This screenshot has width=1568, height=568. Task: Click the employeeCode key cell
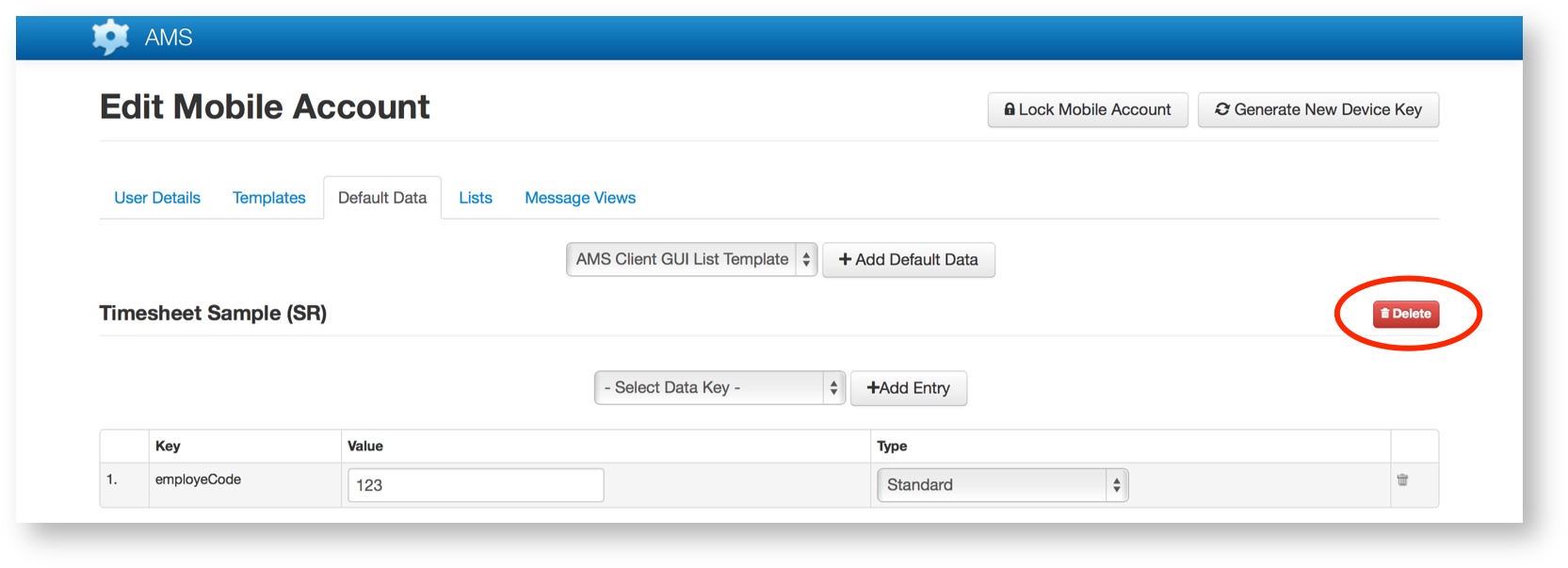(198, 479)
